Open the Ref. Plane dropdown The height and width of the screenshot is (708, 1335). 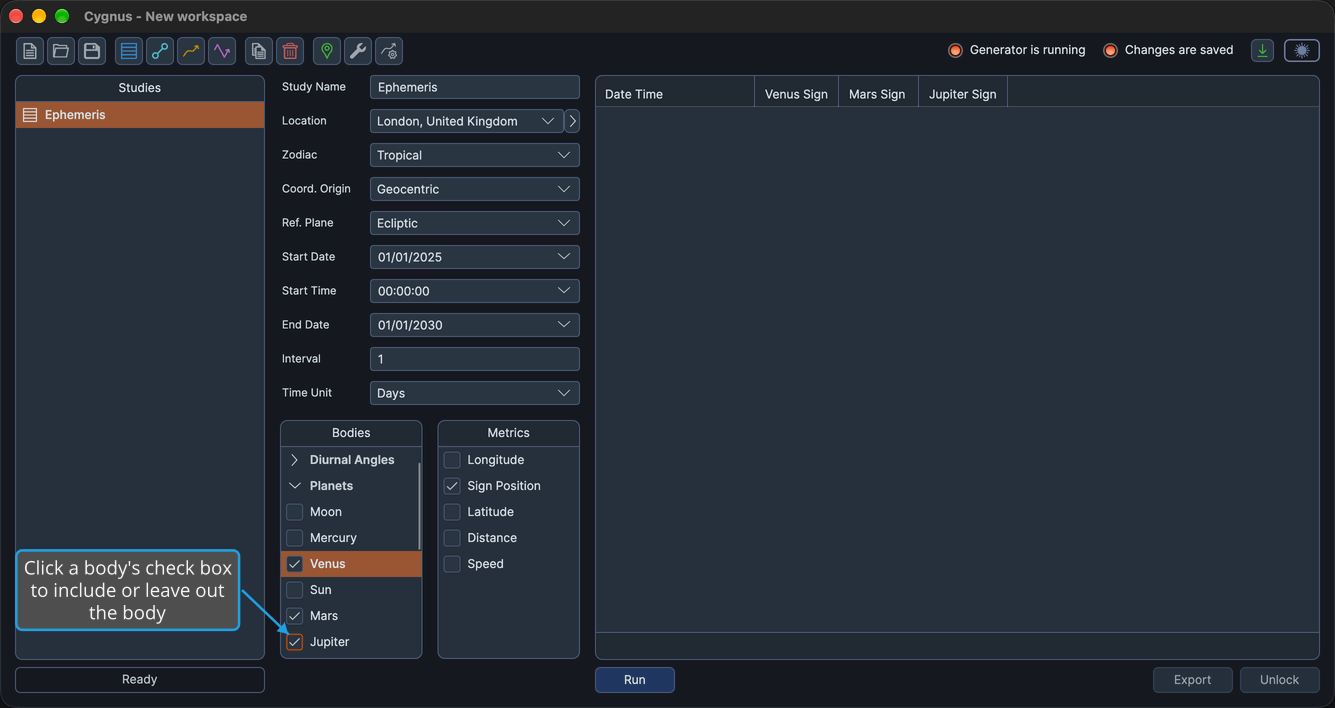pyautogui.click(x=475, y=223)
